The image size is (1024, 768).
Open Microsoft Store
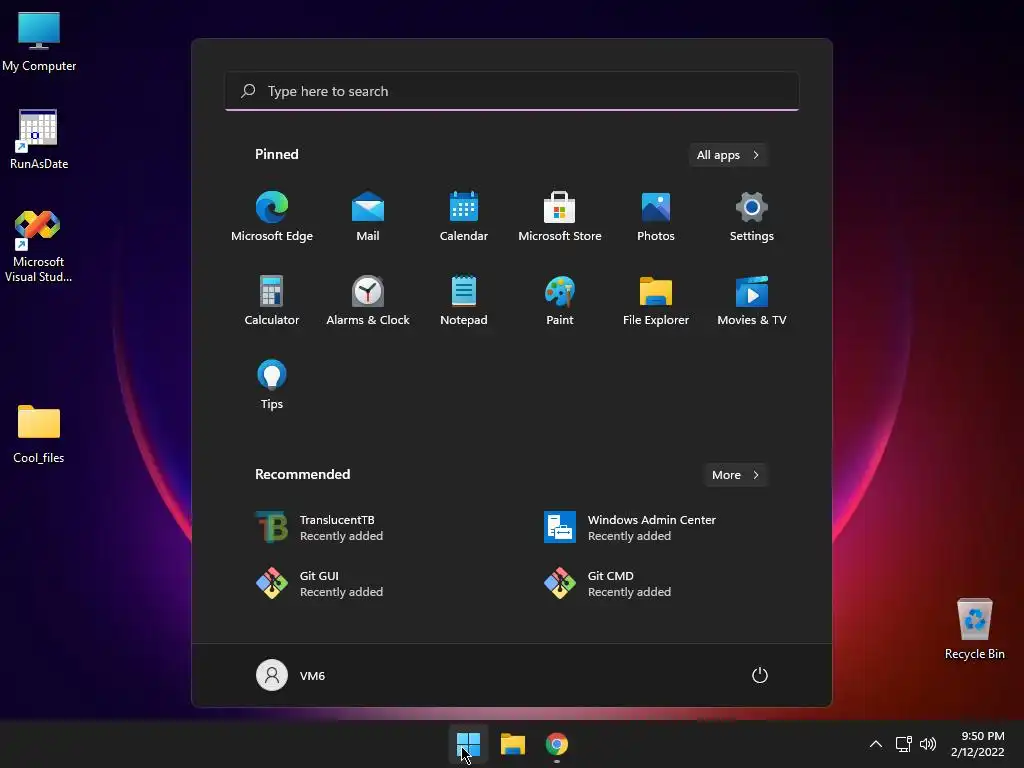[x=560, y=217]
